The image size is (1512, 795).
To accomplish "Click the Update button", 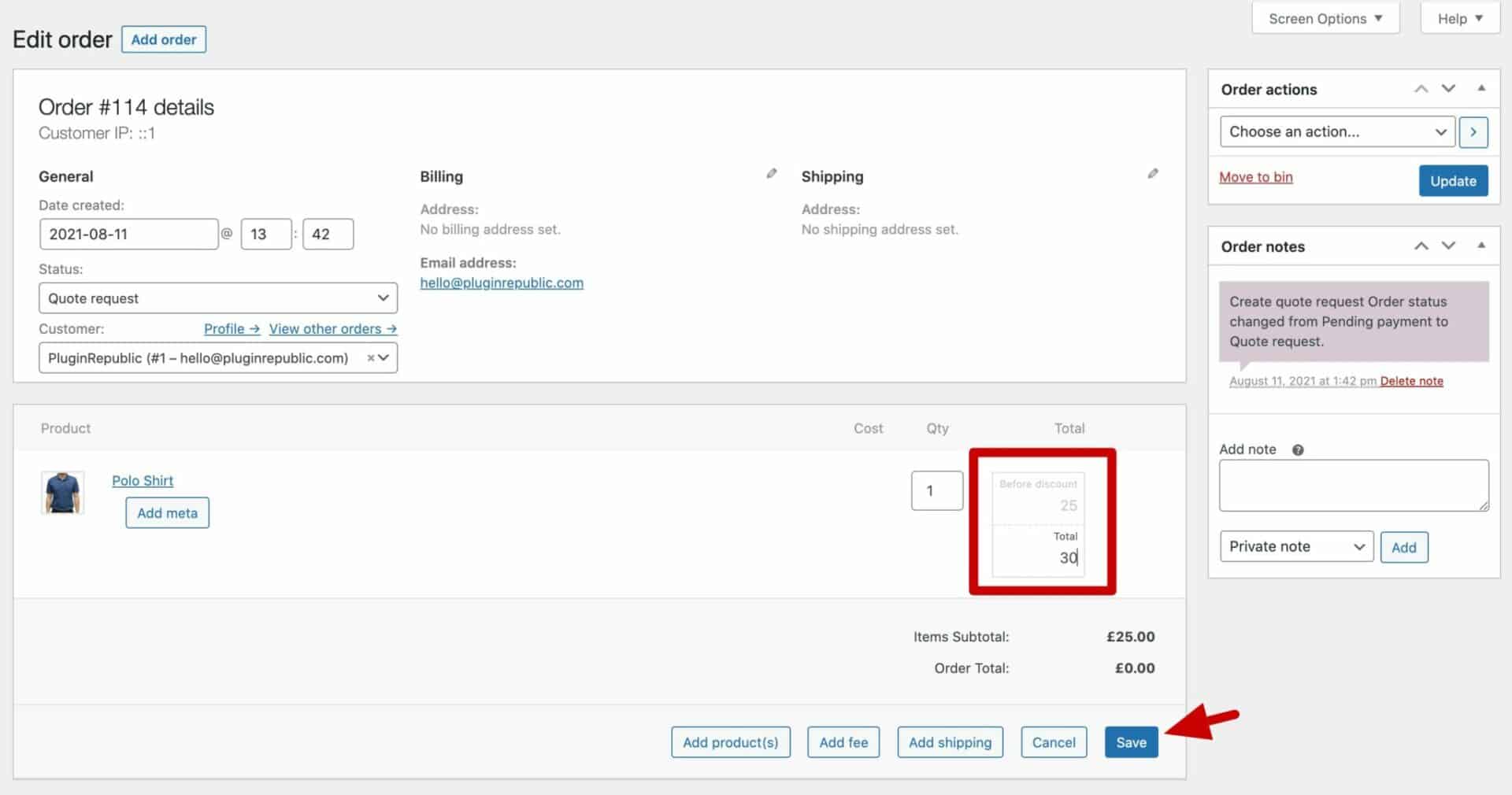I will click(1453, 180).
